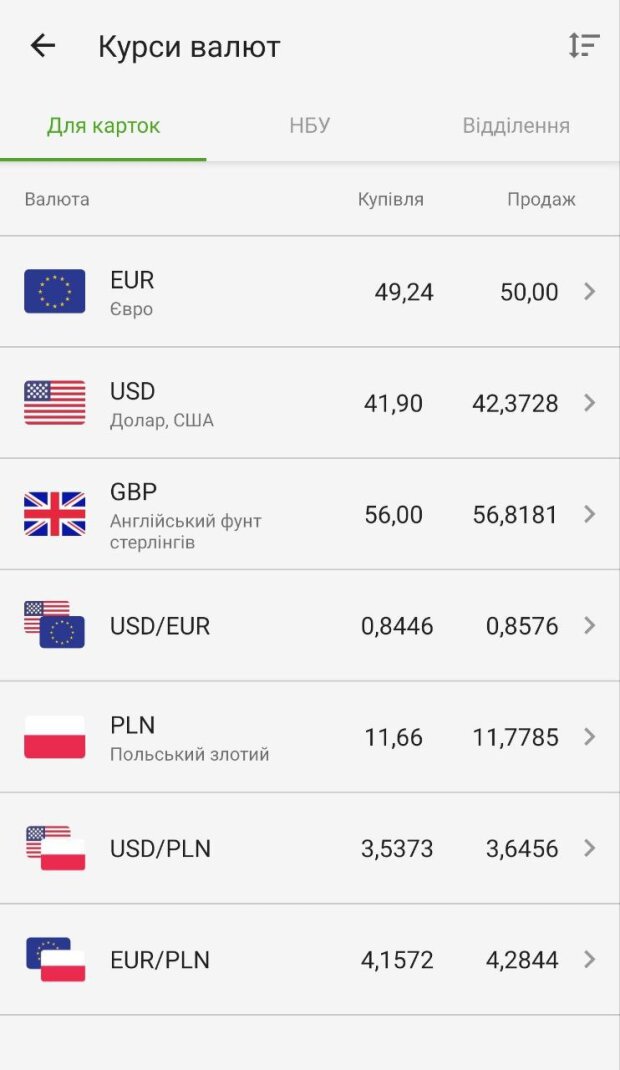620x1070 pixels.
Task: Tap the United States flag icon
Action: tap(55, 403)
